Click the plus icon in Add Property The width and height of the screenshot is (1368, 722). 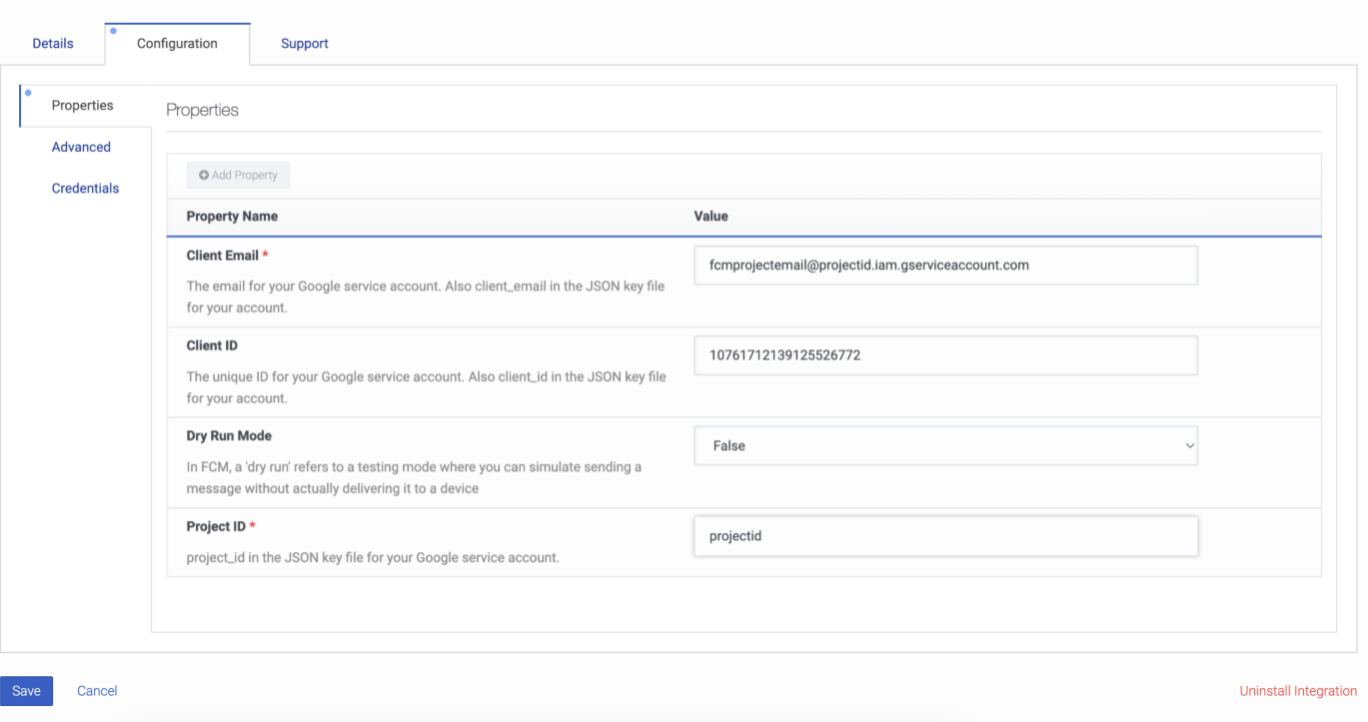coord(204,175)
